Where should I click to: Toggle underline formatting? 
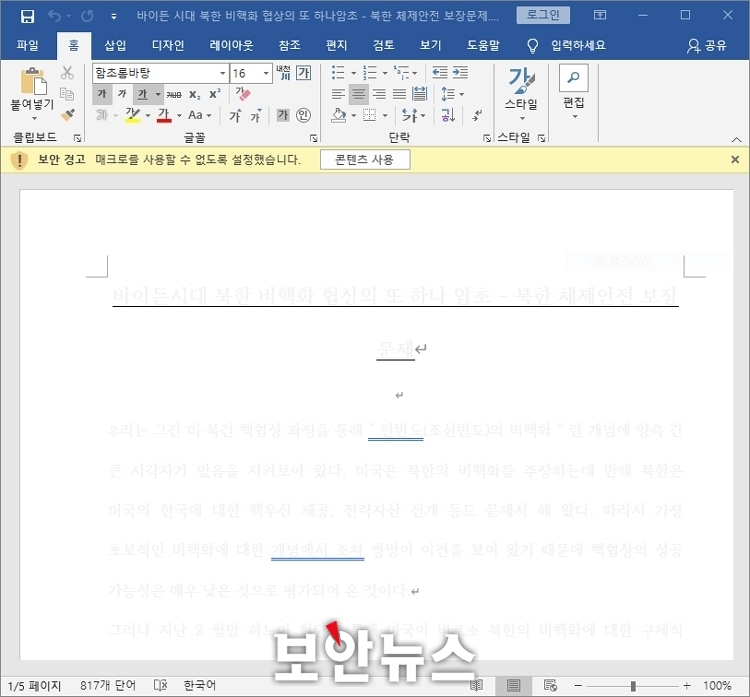(x=142, y=94)
